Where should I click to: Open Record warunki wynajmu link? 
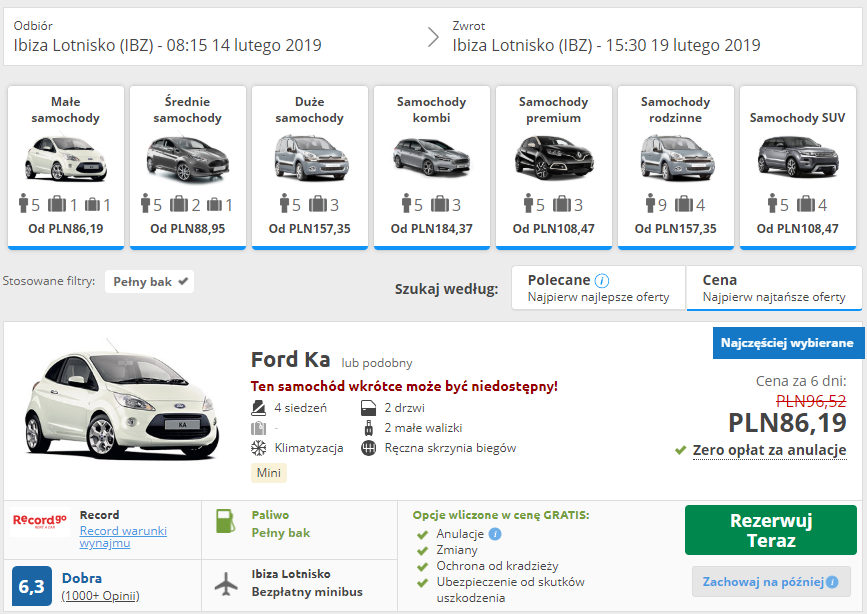tap(123, 537)
